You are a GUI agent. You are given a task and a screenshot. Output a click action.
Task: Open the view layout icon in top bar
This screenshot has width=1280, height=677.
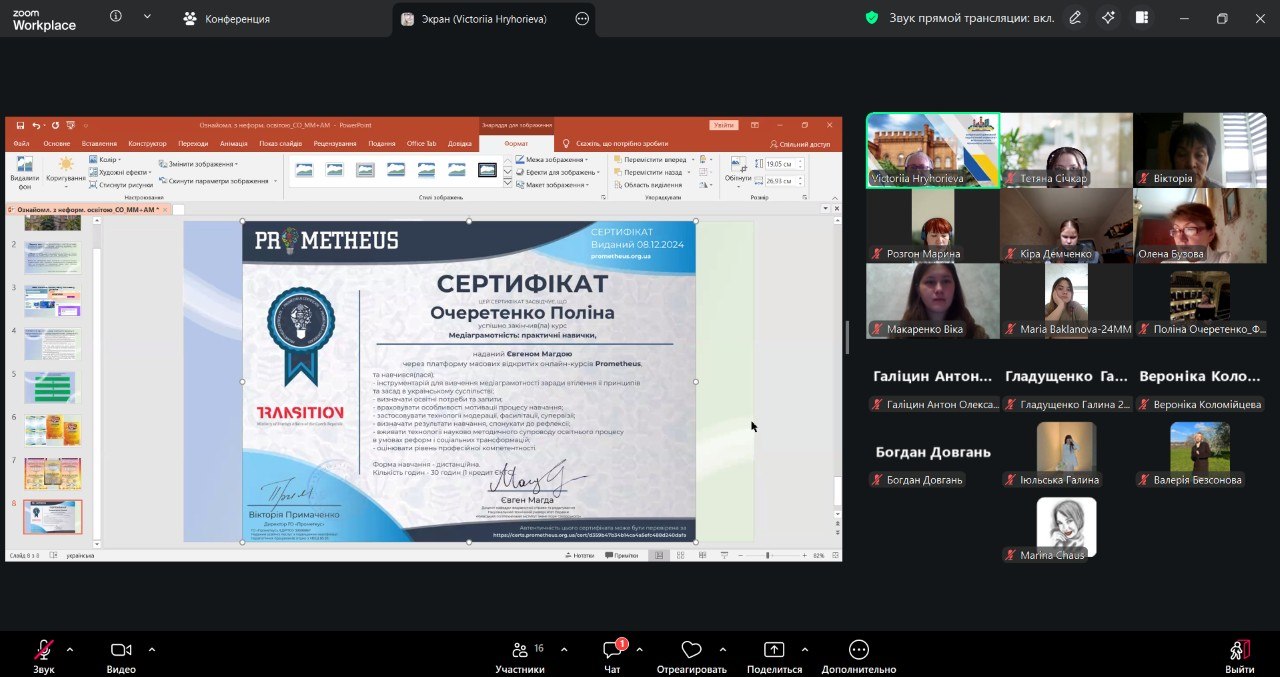(1141, 18)
